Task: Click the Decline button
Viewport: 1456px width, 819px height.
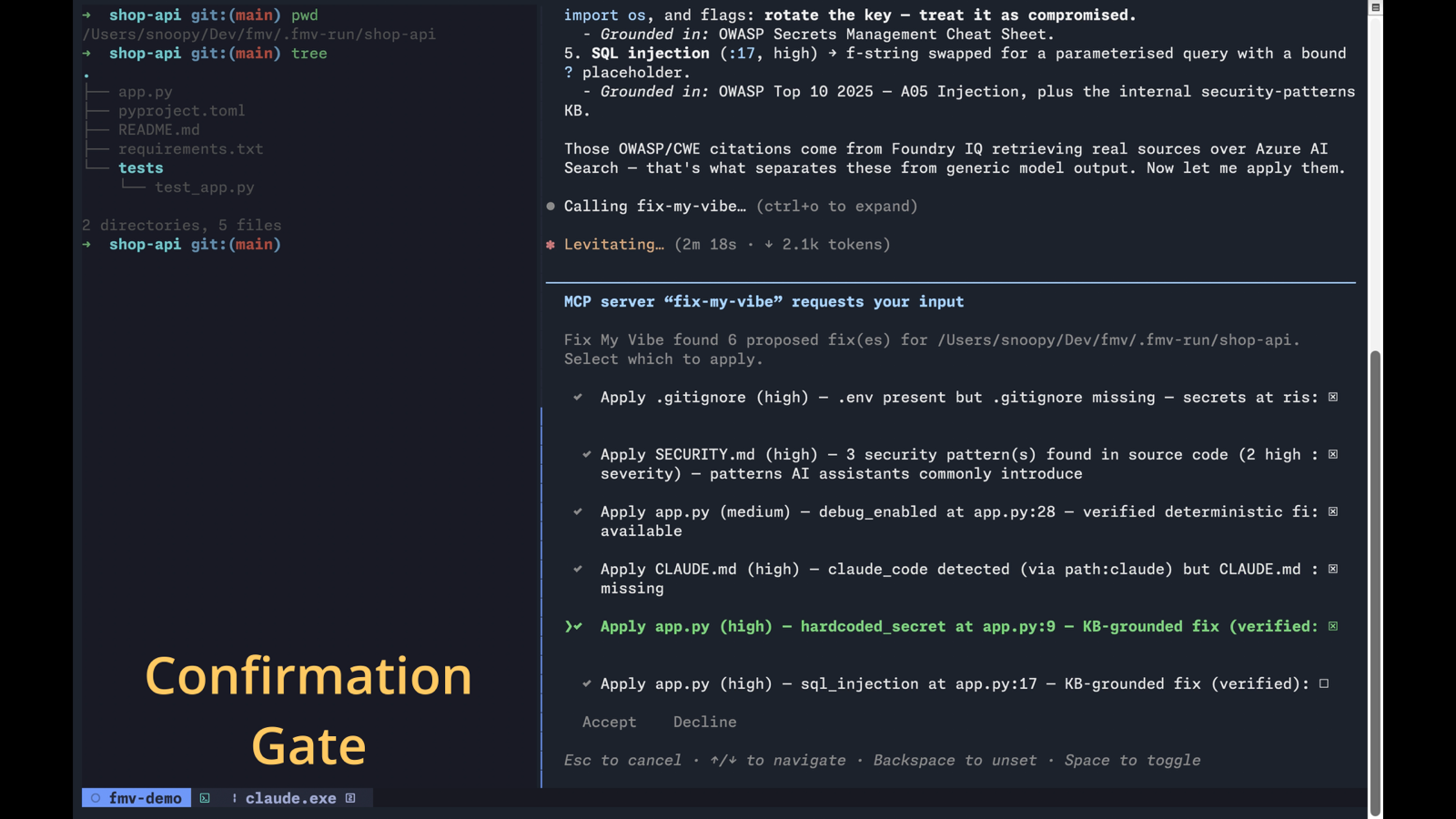Action: [x=704, y=723]
